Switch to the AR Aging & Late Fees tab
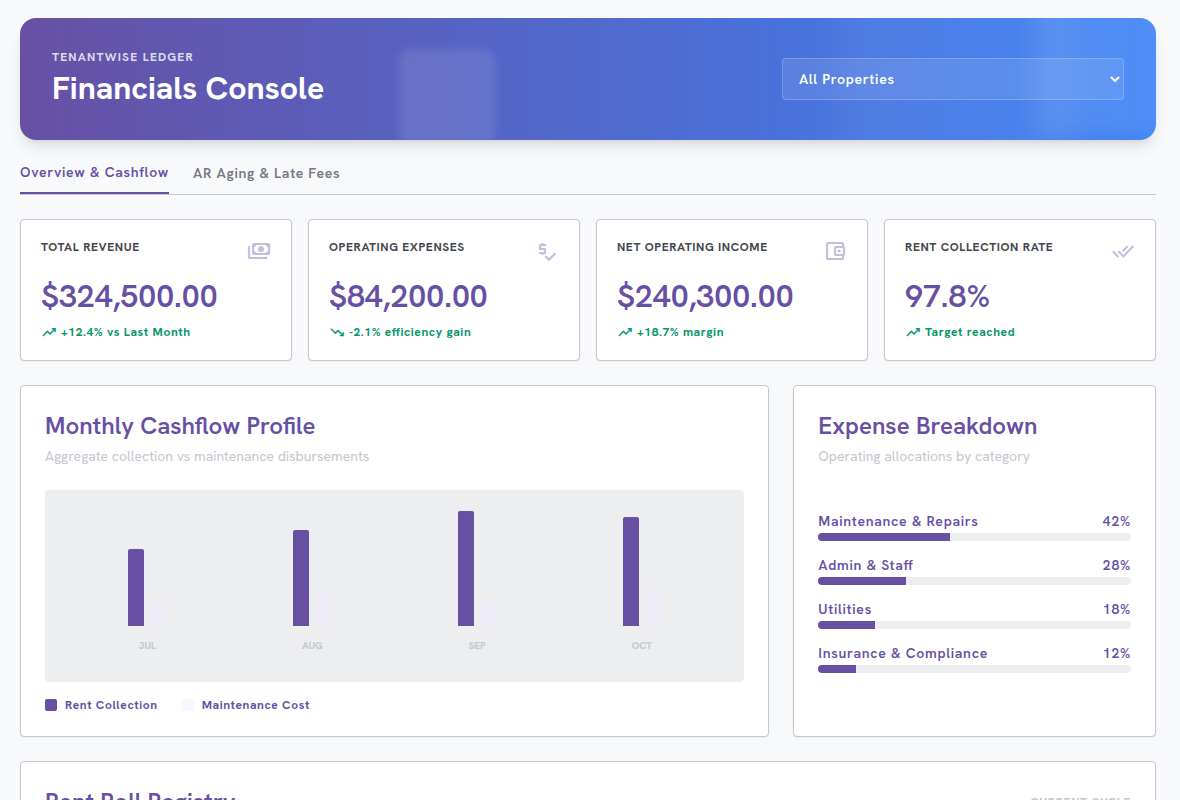This screenshot has width=1180, height=800. (266, 173)
